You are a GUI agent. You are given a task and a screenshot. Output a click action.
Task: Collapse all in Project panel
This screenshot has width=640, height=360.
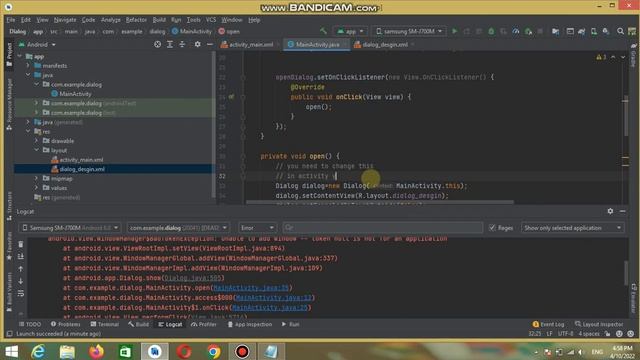[182, 44]
